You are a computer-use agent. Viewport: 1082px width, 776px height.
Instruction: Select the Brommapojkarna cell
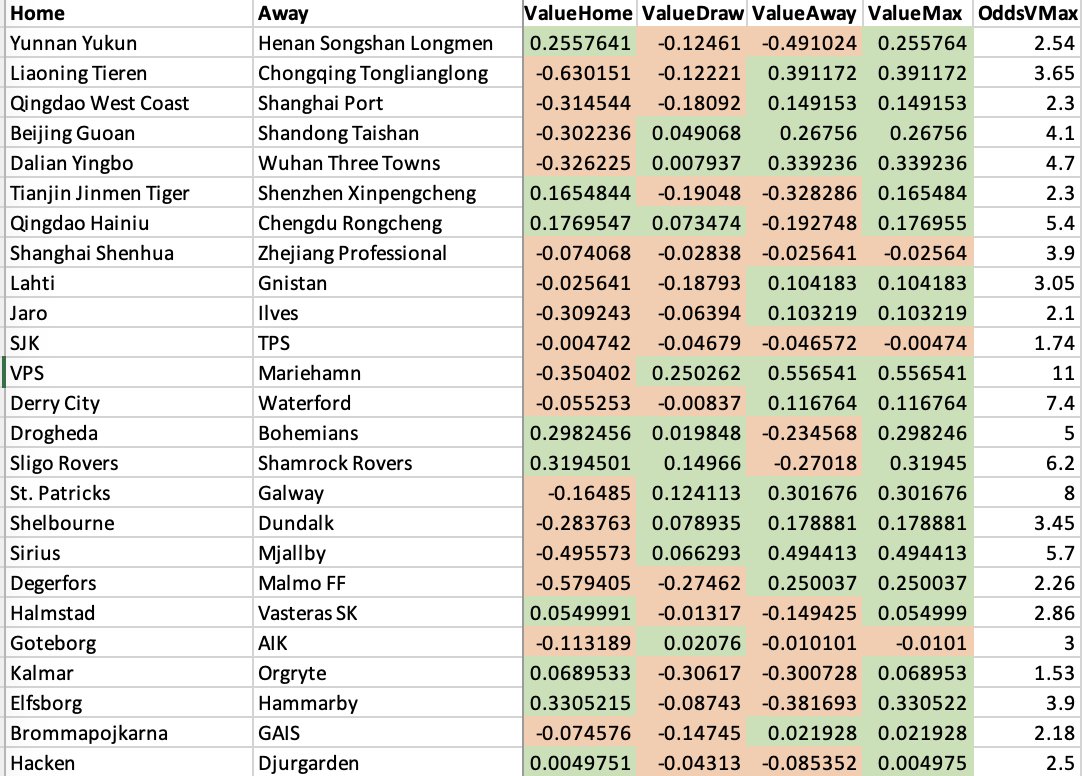129,733
